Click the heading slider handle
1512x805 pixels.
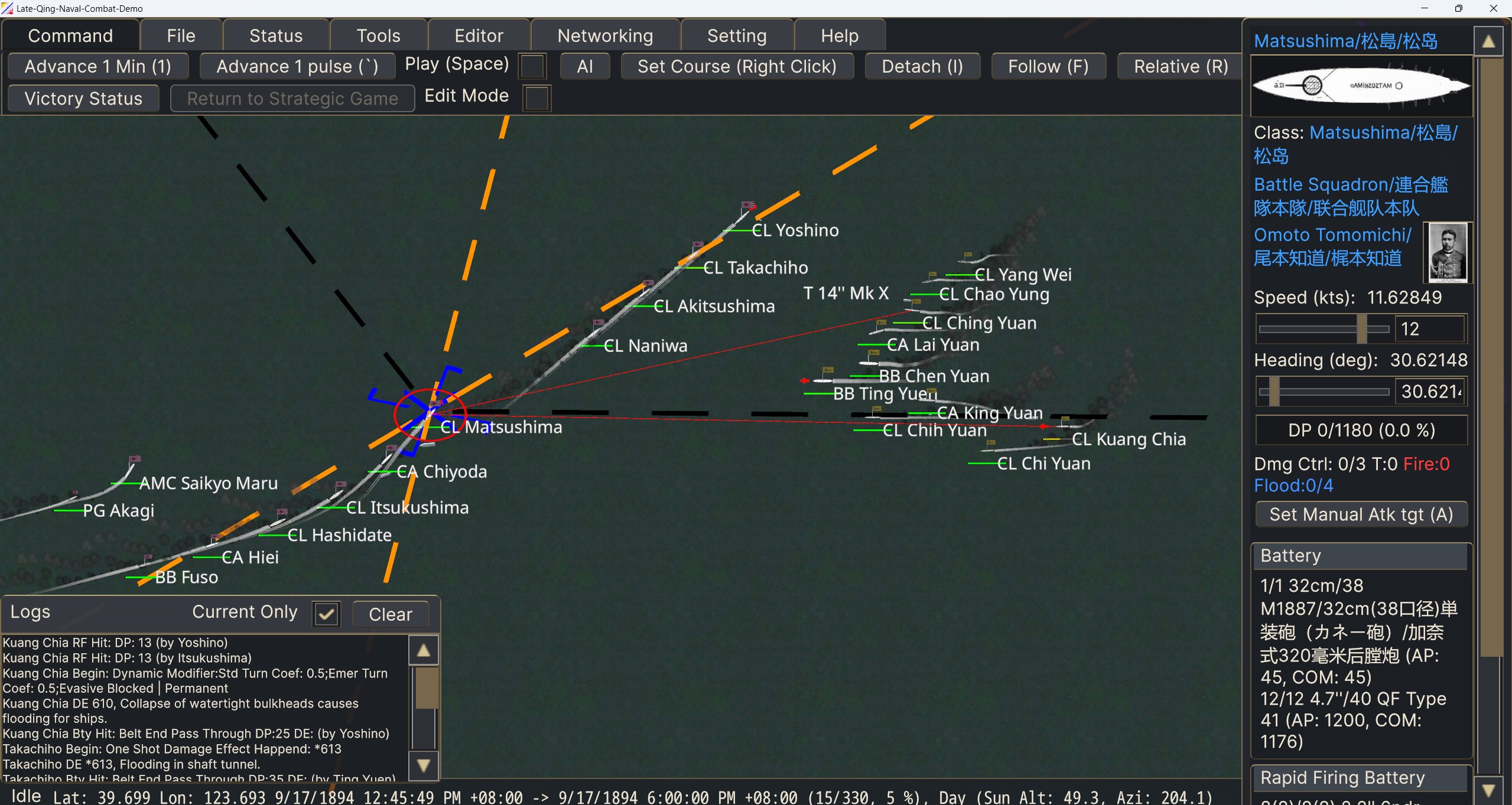[x=1274, y=392]
